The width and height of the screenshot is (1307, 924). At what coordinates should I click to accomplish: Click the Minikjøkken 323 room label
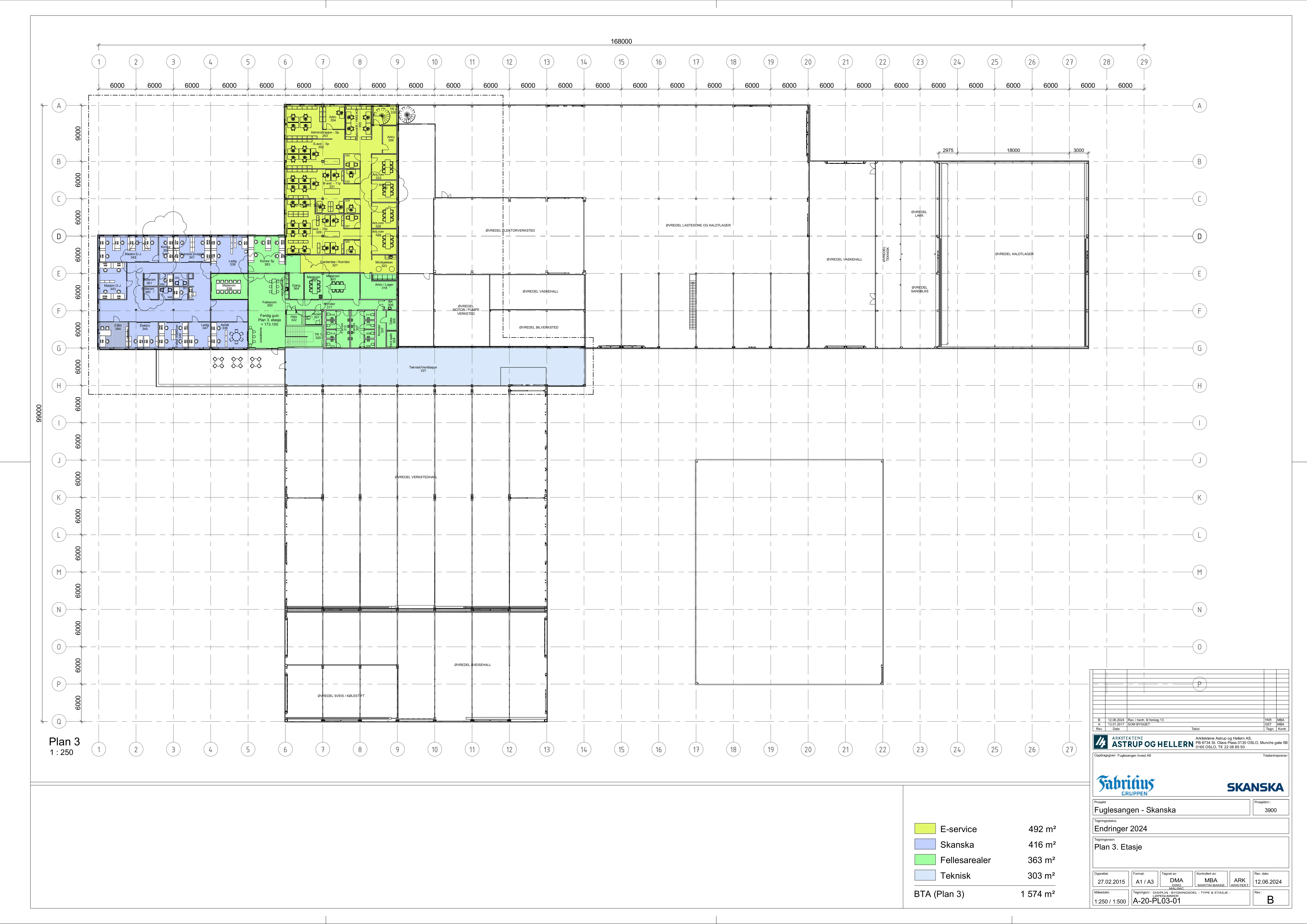click(384, 264)
